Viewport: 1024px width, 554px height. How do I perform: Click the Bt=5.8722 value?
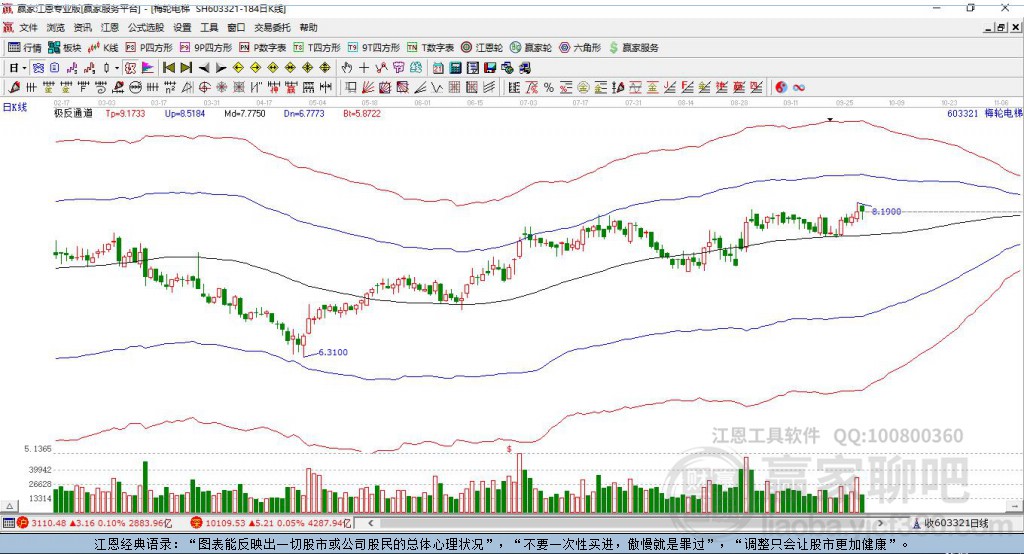pyautogui.click(x=362, y=113)
